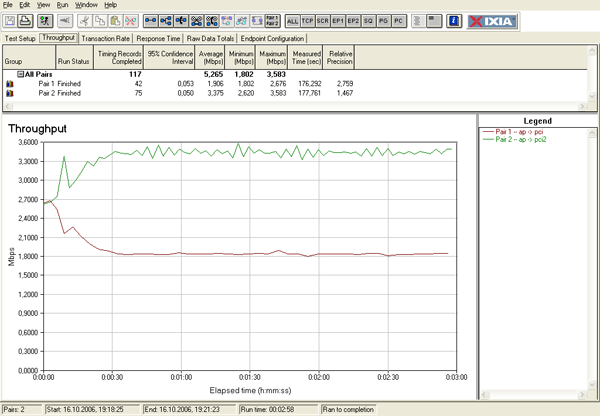The height and width of the screenshot is (416, 600).
Task: Switch to the Endpoint Configuration tab
Action: pos(272,38)
